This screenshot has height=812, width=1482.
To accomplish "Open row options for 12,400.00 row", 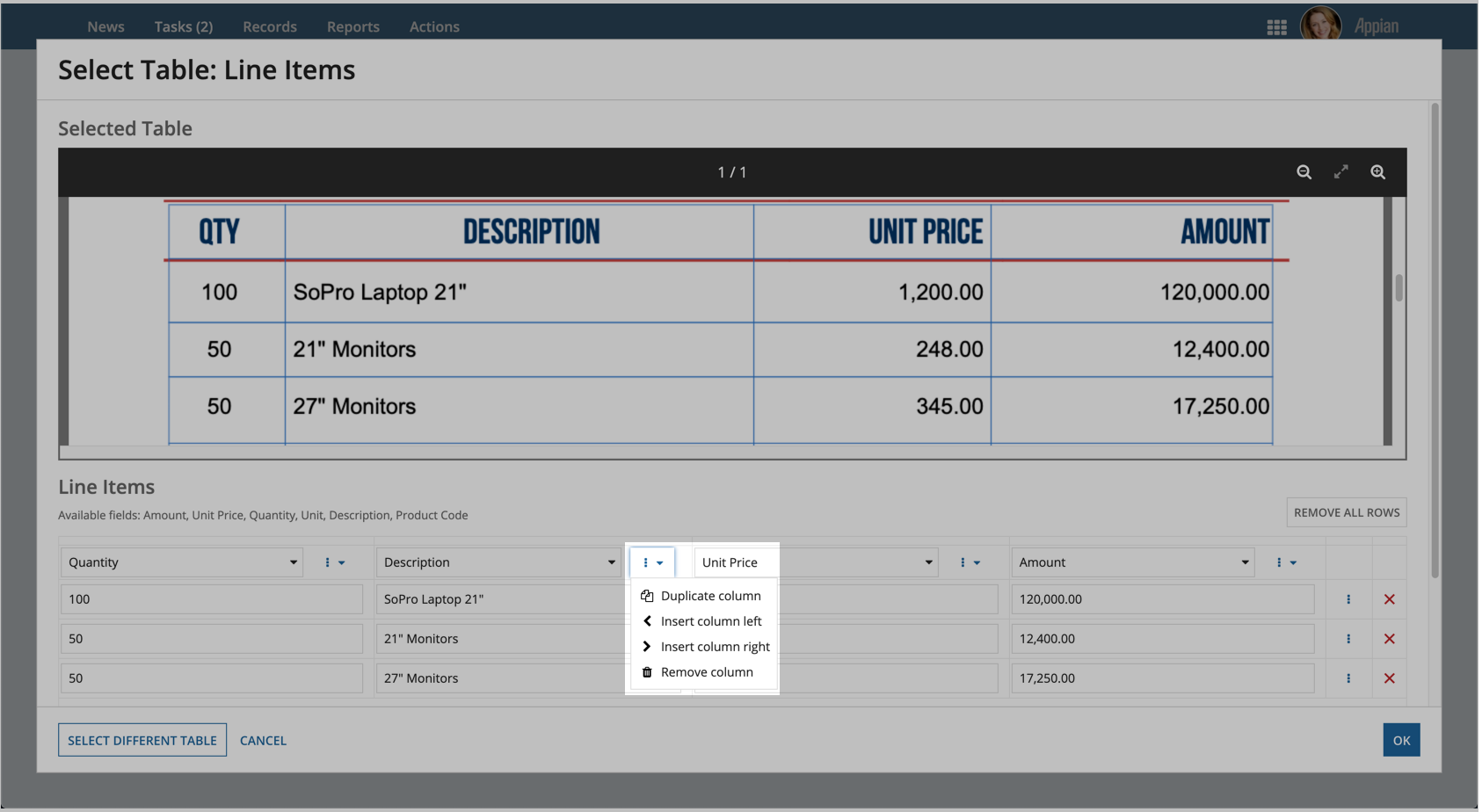I will [x=1348, y=639].
